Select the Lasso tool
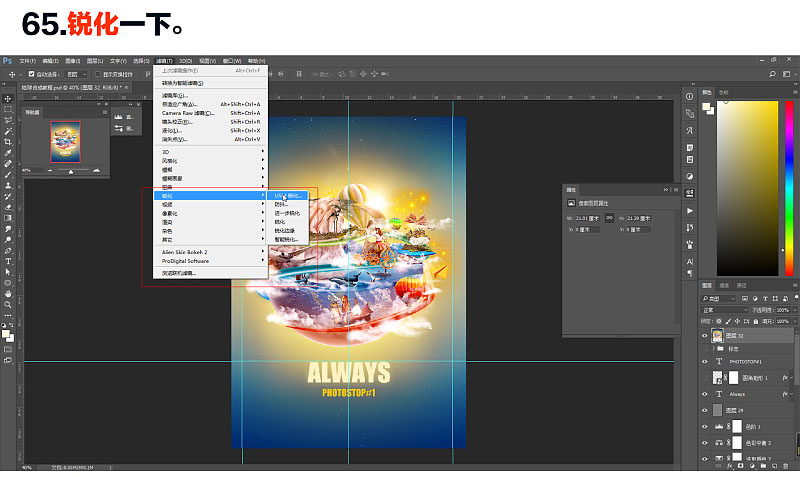The width and height of the screenshot is (800, 477). (x=8, y=120)
